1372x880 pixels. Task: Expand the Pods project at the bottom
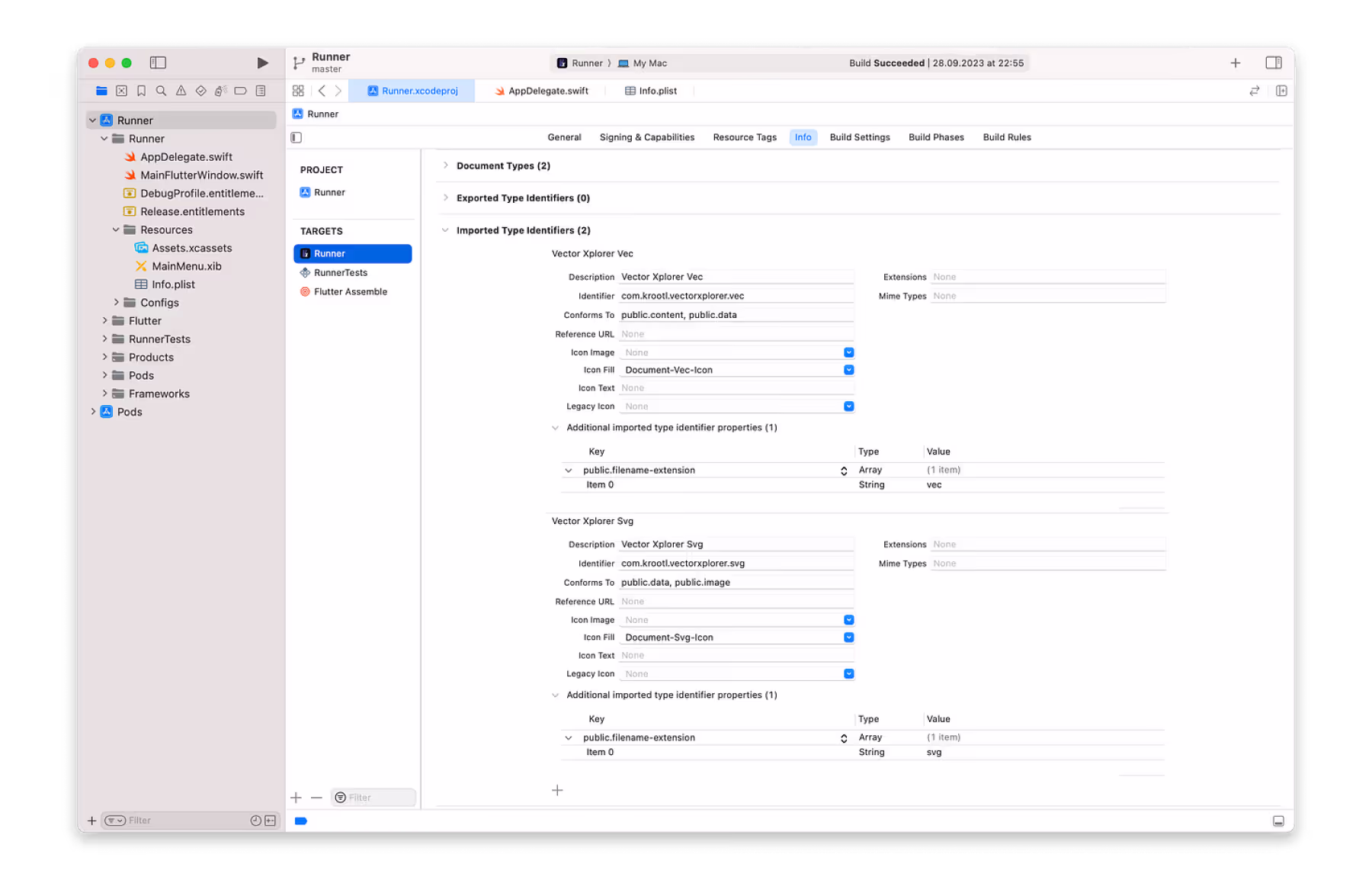click(x=93, y=412)
